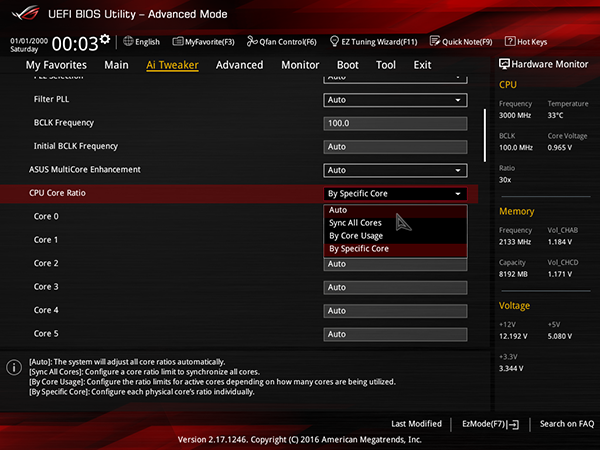Click the BCLK Frequency 100.0 field

point(395,124)
